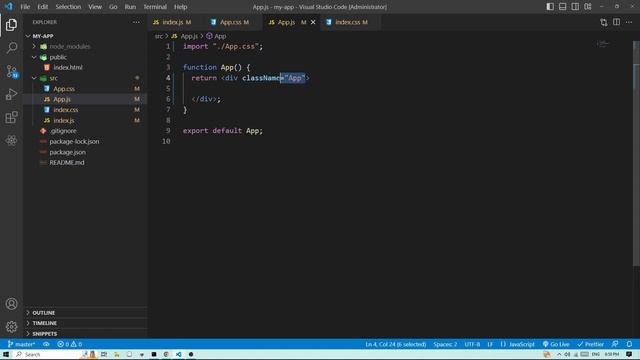Click the feedback icon in status bar
Image resolution: width=640 pixels, height=360 pixels.
click(615, 344)
